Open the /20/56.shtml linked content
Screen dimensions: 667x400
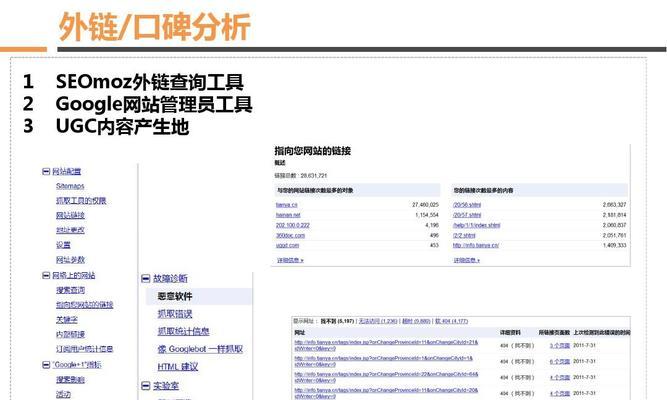pyautogui.click(x=467, y=205)
